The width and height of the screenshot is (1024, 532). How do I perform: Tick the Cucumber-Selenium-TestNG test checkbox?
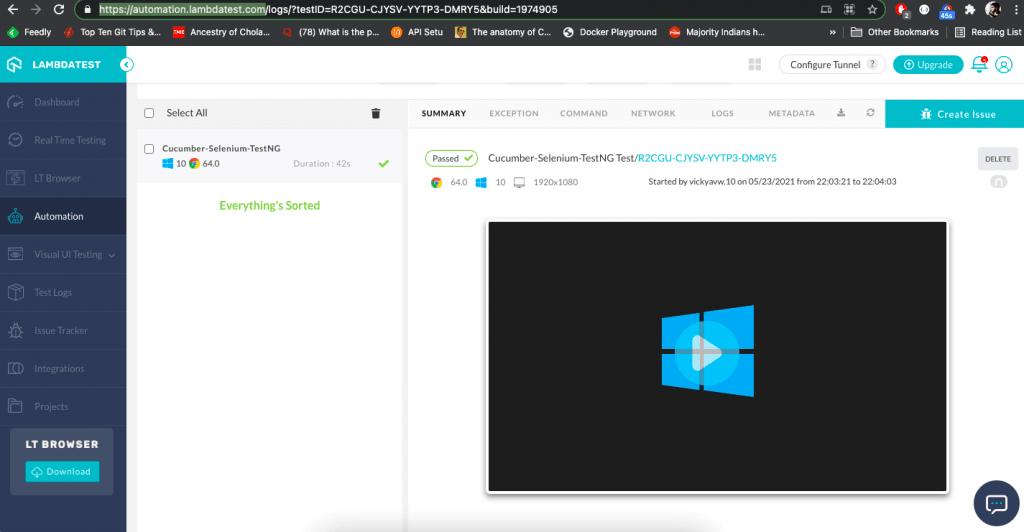[x=150, y=149]
